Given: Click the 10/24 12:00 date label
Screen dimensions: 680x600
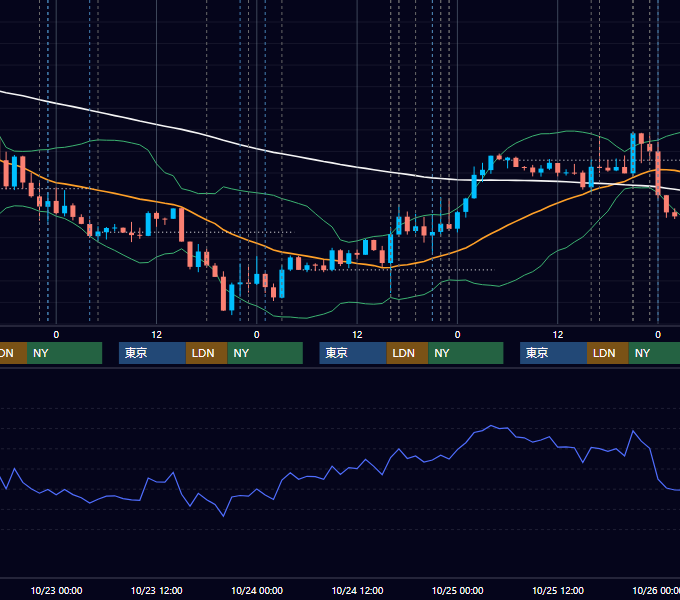Looking at the screenshot, I should pyautogui.click(x=357, y=590).
